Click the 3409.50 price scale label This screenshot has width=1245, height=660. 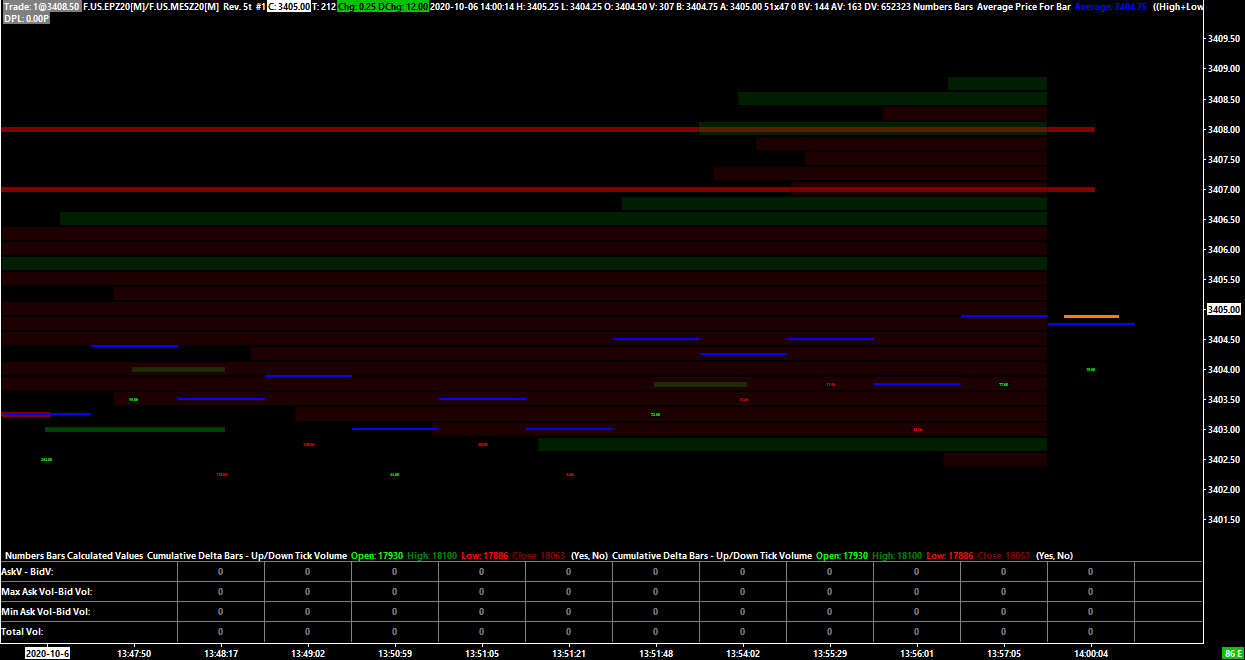pyautogui.click(x=1224, y=39)
